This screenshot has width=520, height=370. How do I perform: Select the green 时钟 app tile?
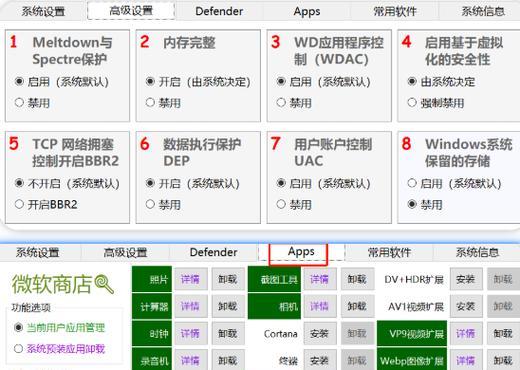152,333
